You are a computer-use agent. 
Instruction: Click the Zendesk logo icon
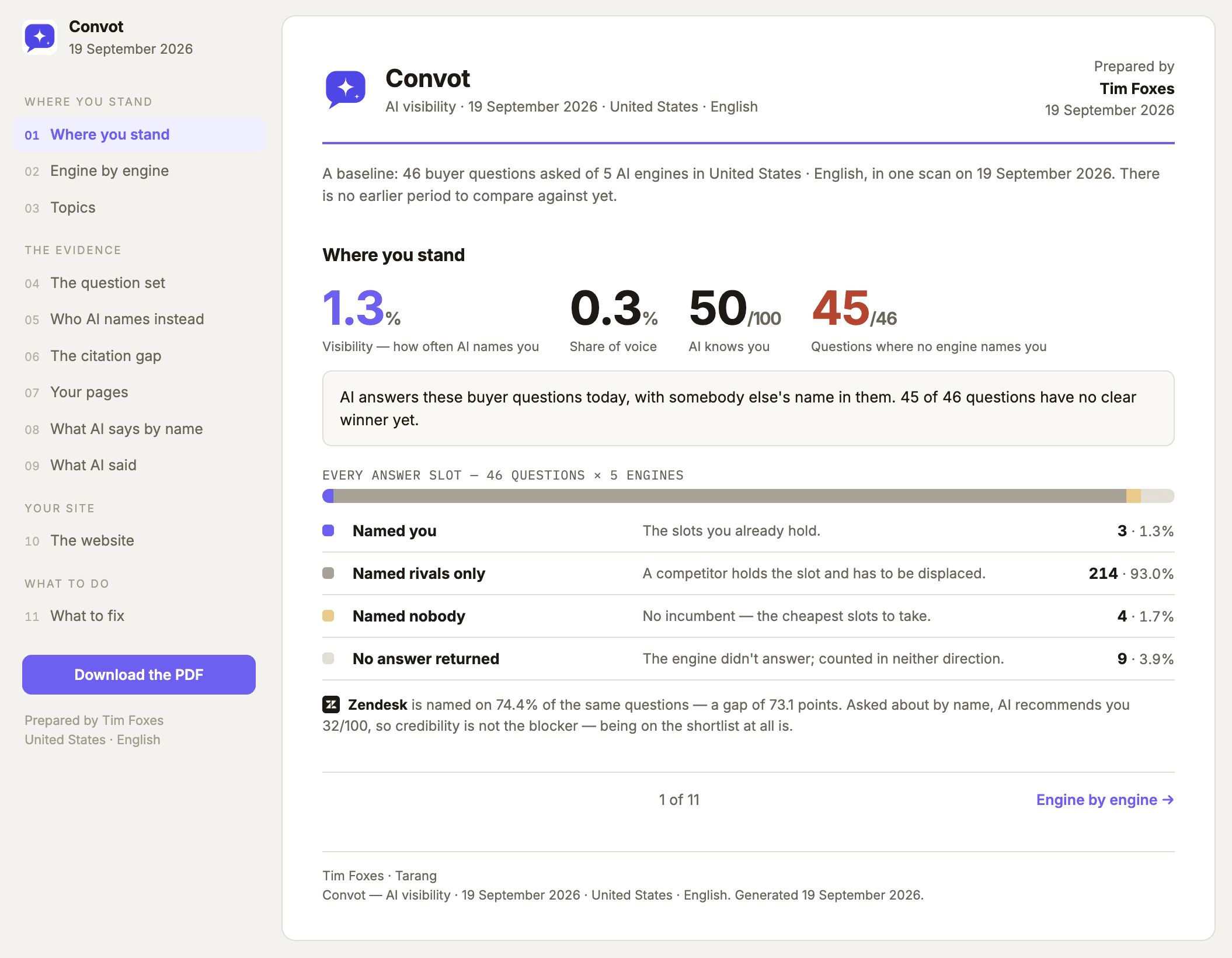331,704
